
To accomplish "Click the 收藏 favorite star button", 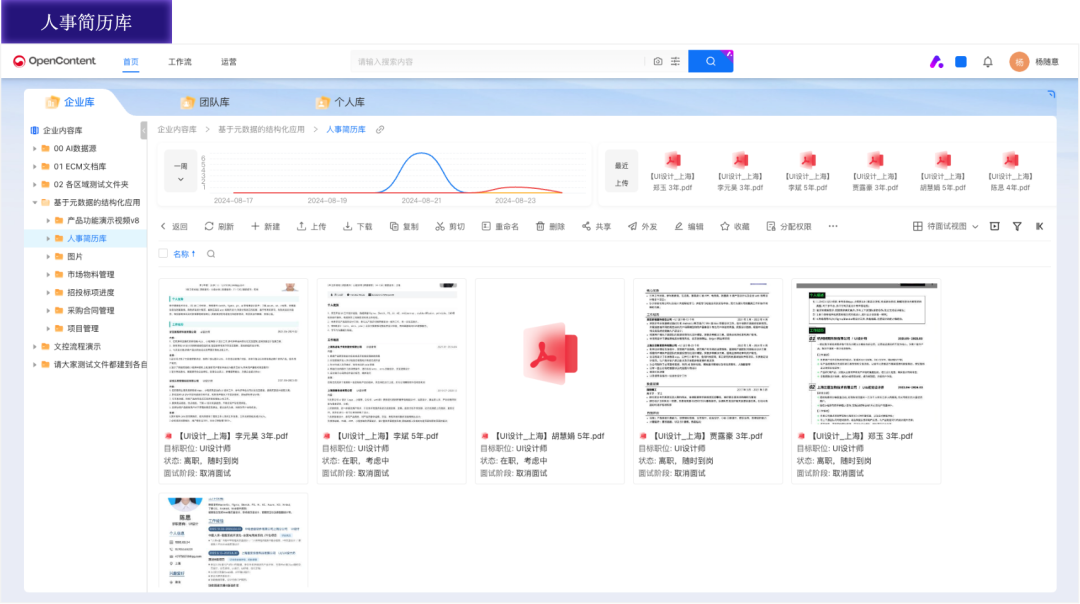I will click(x=734, y=226).
